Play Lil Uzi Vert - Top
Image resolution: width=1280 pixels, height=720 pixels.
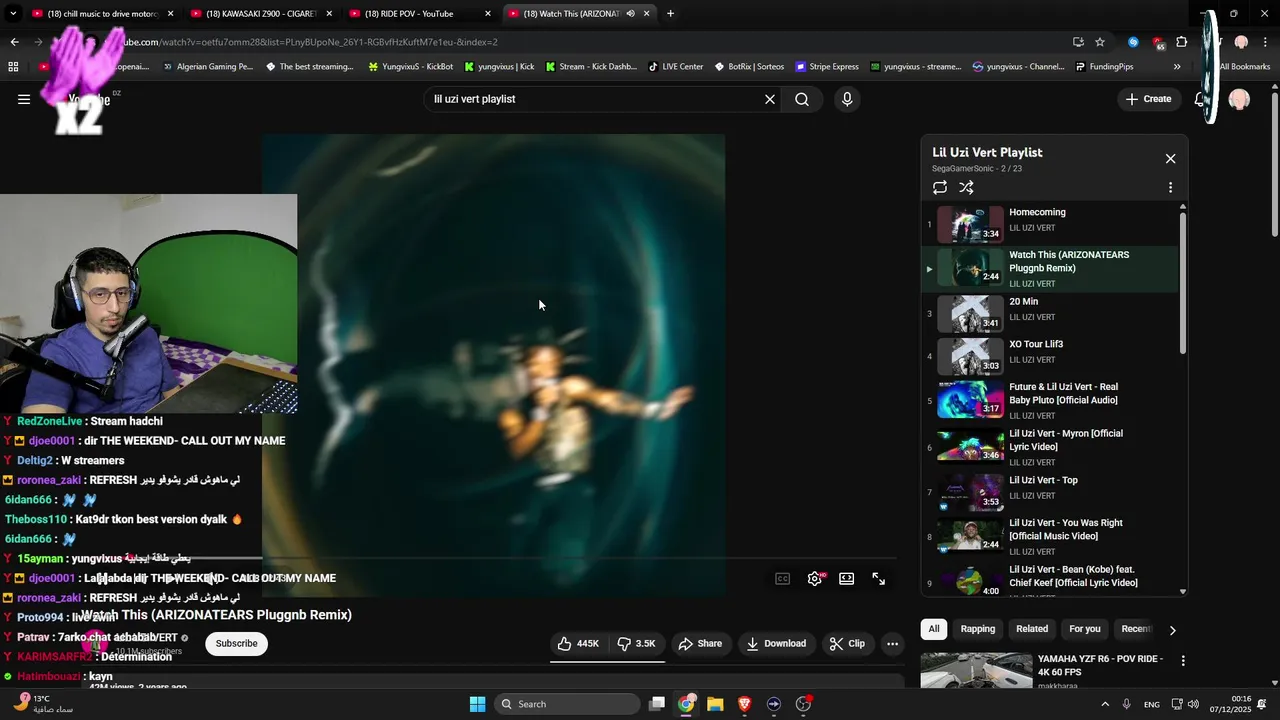tap(1050, 491)
